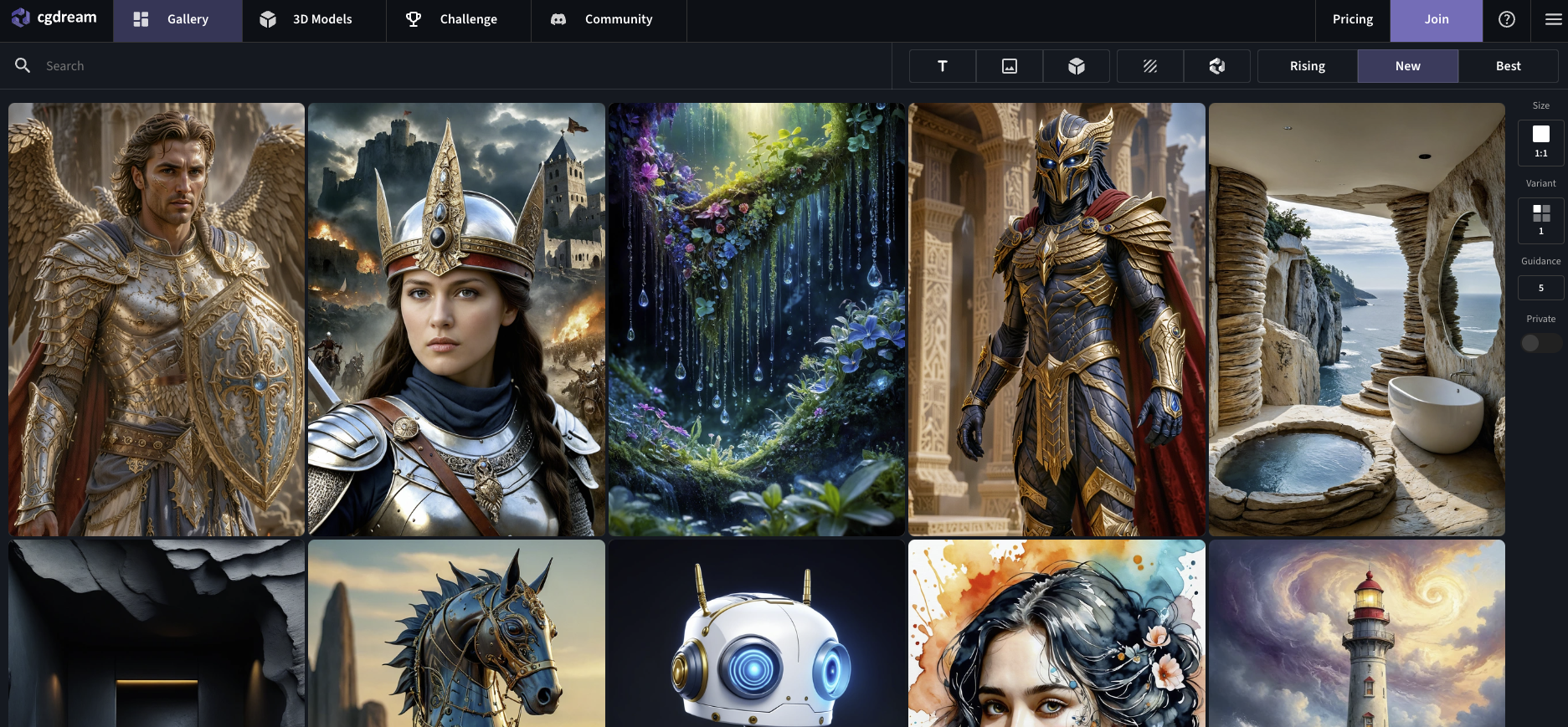1568x727 pixels.
Task: Open the help question mark icon
Action: [x=1507, y=20]
